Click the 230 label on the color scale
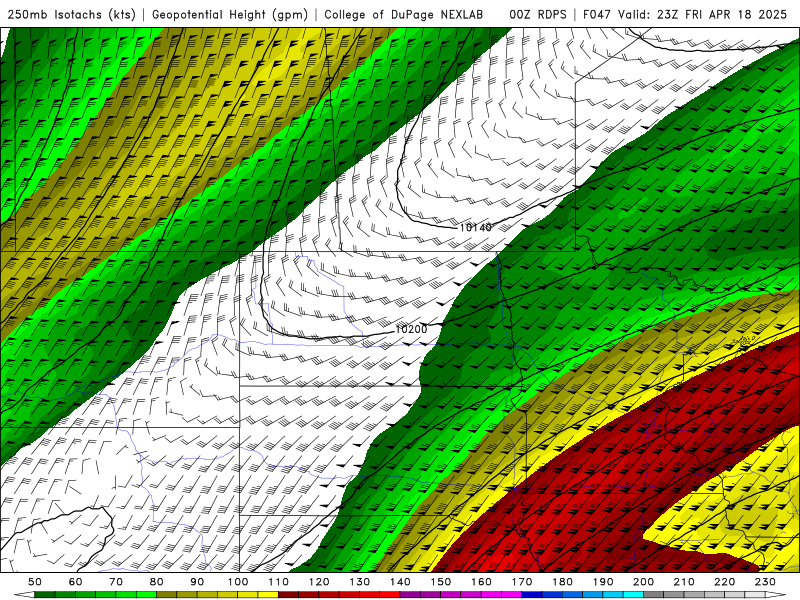Image resolution: width=800 pixels, height=600 pixels. pos(765,582)
